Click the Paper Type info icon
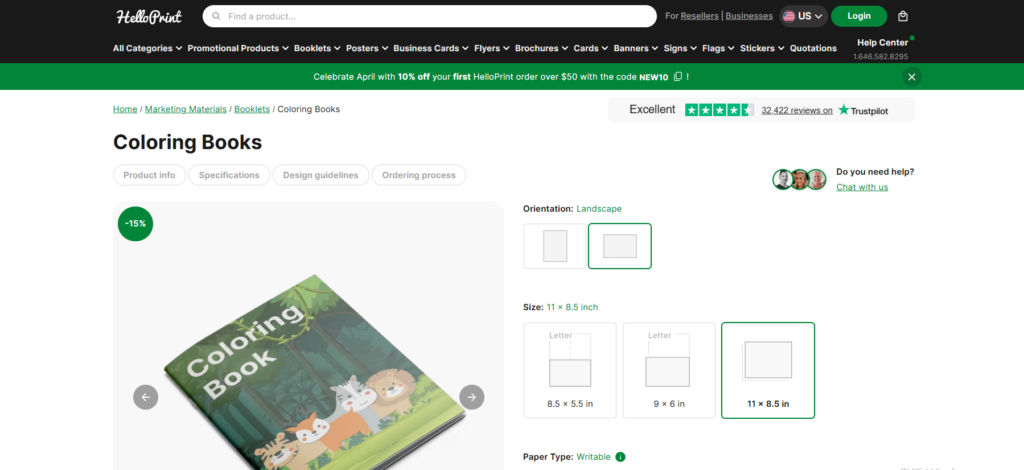The width and height of the screenshot is (1024, 470). coord(620,457)
